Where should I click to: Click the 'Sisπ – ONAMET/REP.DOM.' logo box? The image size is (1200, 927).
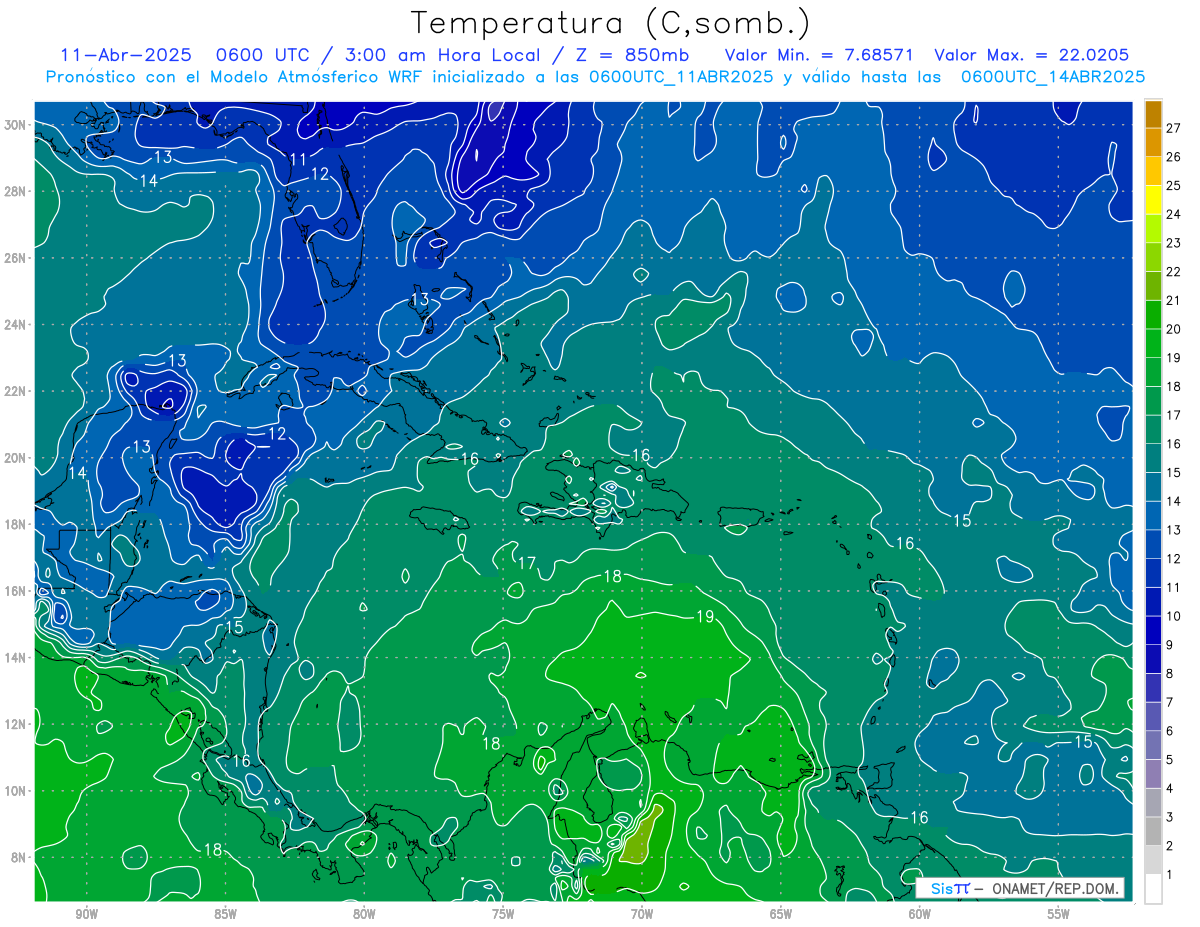click(x=1020, y=888)
